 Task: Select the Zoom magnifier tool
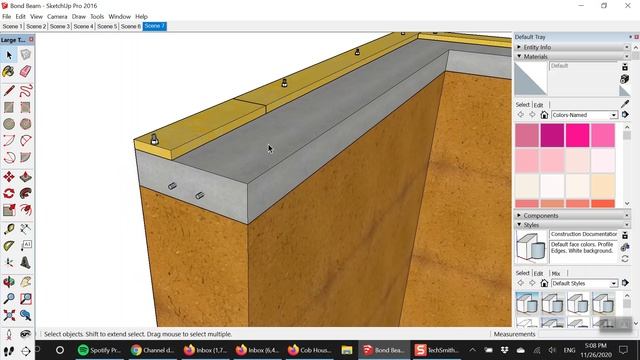click(x=9, y=298)
